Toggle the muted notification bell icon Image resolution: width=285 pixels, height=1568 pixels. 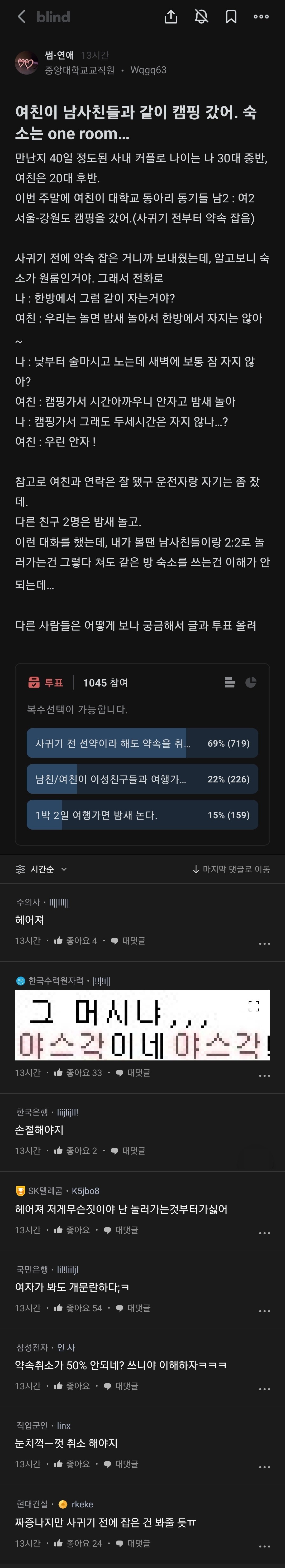[x=201, y=17]
